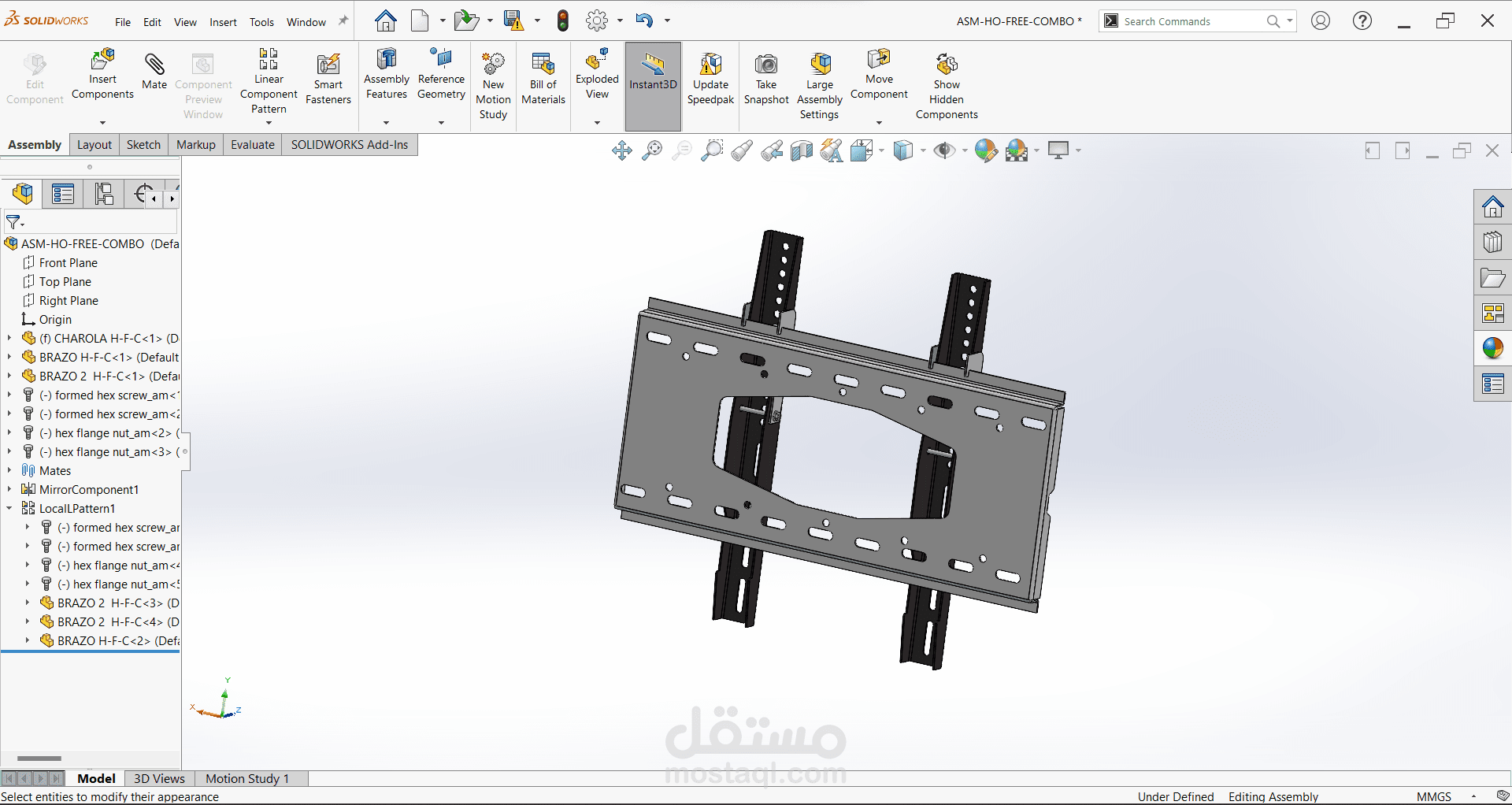Open the Insert menu
This screenshot has width=1512, height=805.
[223, 22]
